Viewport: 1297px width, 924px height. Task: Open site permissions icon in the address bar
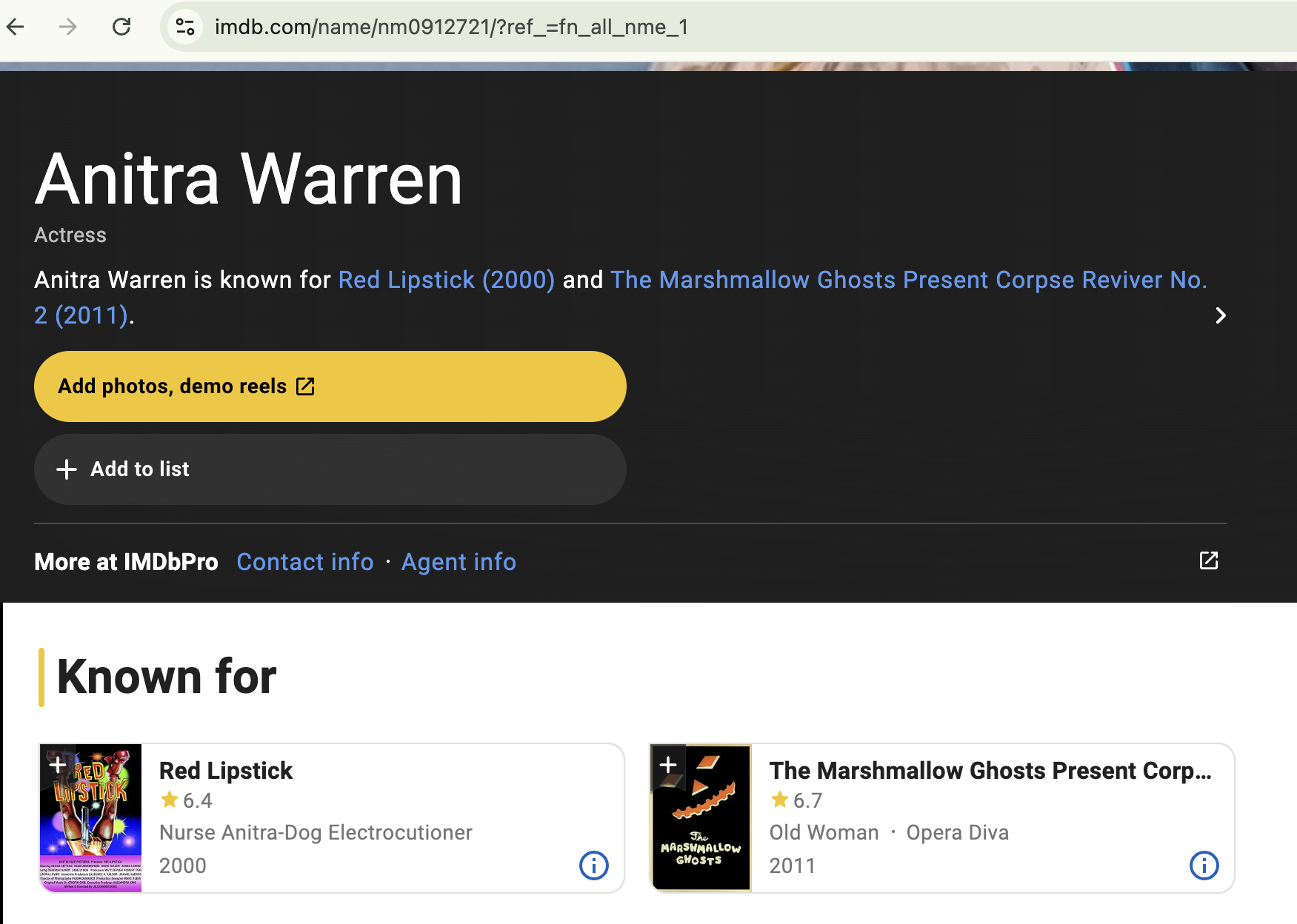click(x=184, y=27)
